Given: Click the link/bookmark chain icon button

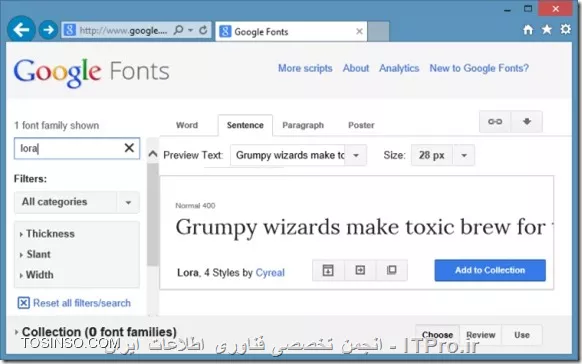Looking at the screenshot, I should pyautogui.click(x=495, y=122).
